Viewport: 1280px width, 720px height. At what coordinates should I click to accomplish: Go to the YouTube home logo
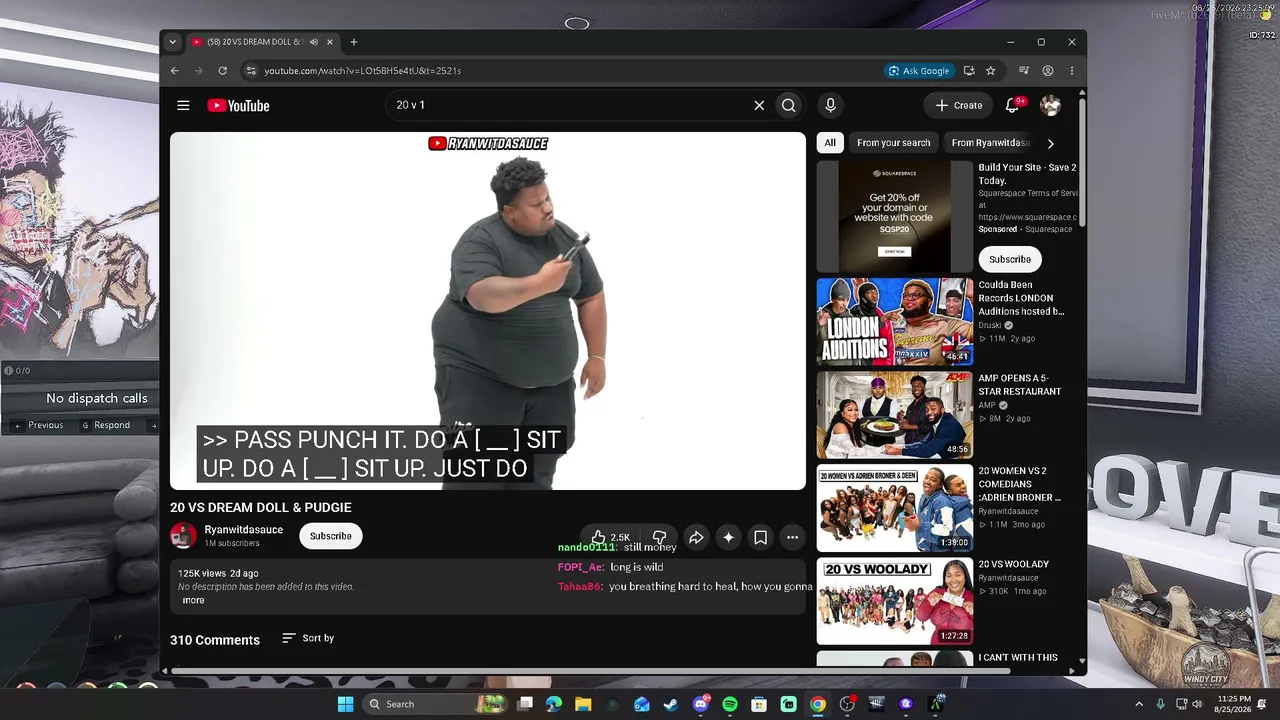tap(238, 105)
